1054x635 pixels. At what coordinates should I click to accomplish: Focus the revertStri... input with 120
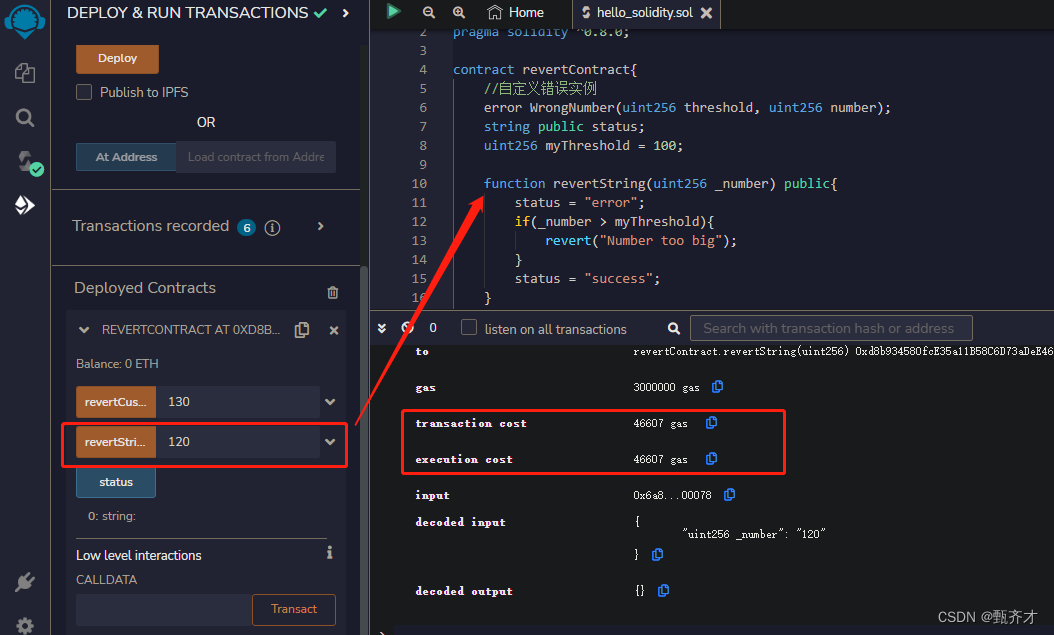pyautogui.click(x=238, y=442)
